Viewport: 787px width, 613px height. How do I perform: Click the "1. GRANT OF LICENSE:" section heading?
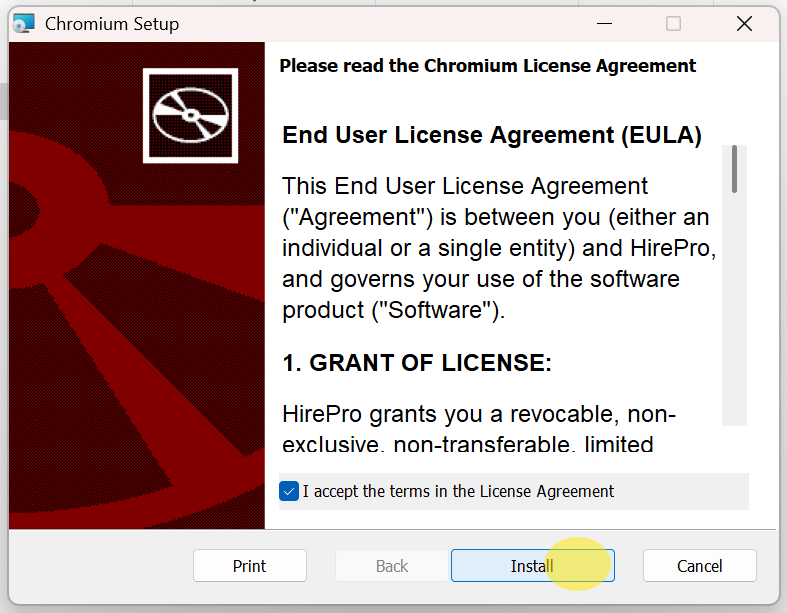[416, 363]
